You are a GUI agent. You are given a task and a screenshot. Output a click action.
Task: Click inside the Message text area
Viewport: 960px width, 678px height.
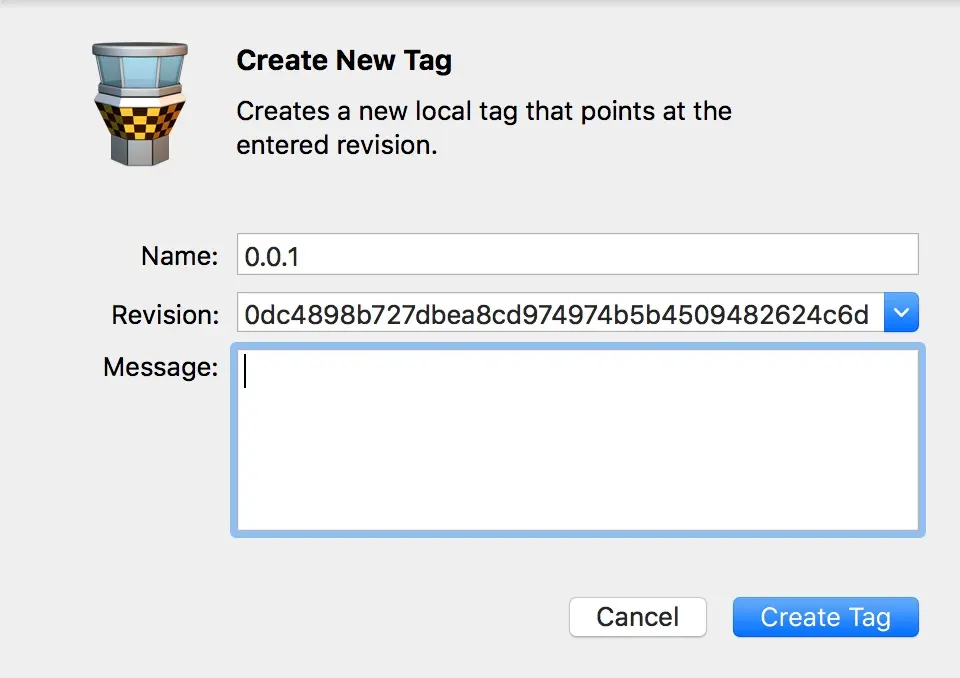[577, 440]
